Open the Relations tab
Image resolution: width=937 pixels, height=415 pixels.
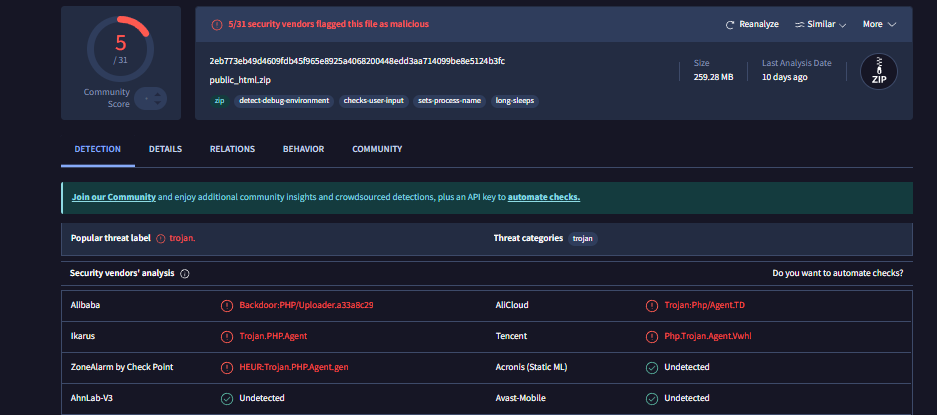(x=232, y=149)
